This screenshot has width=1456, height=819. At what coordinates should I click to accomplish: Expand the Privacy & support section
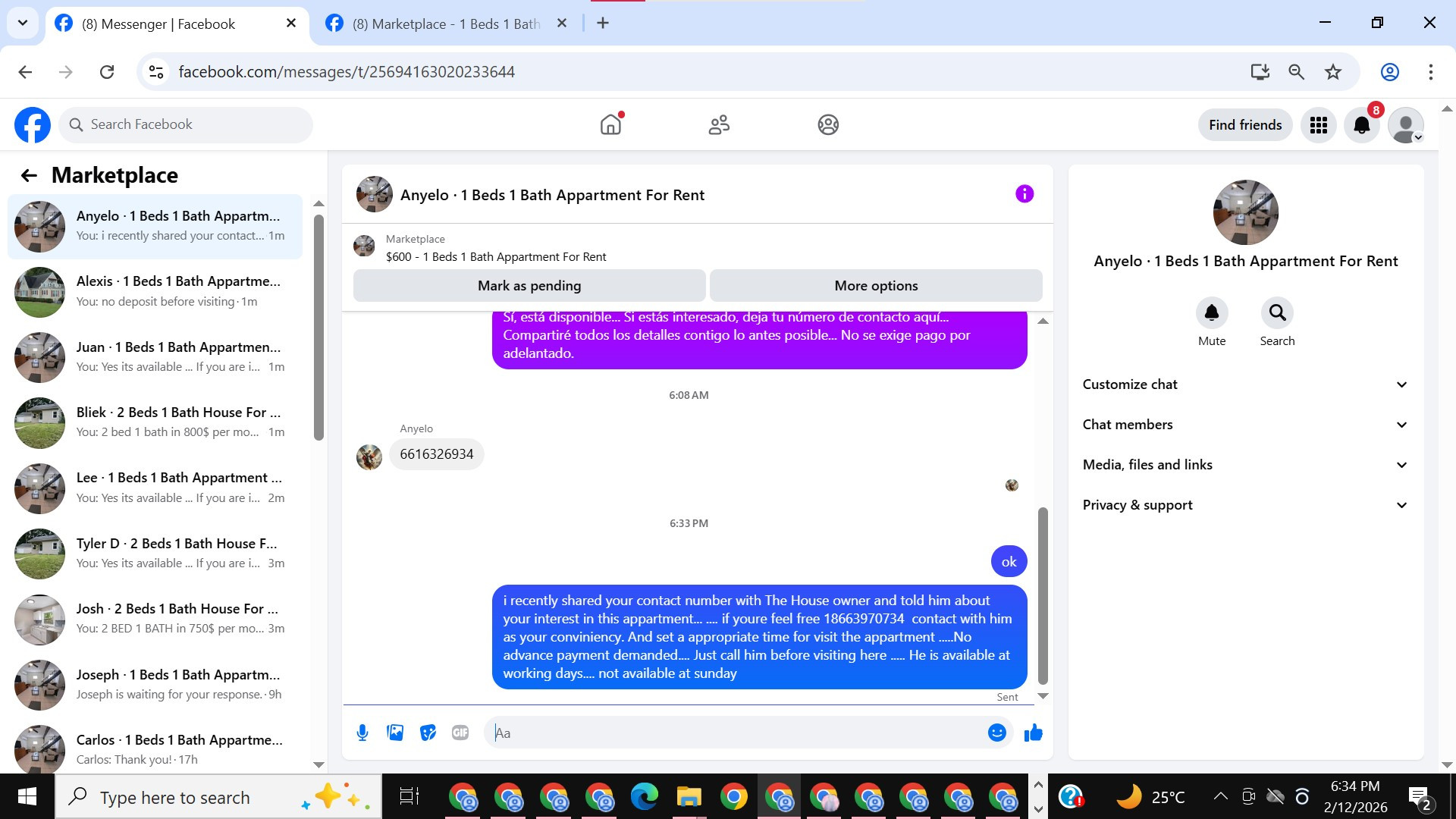point(1246,505)
